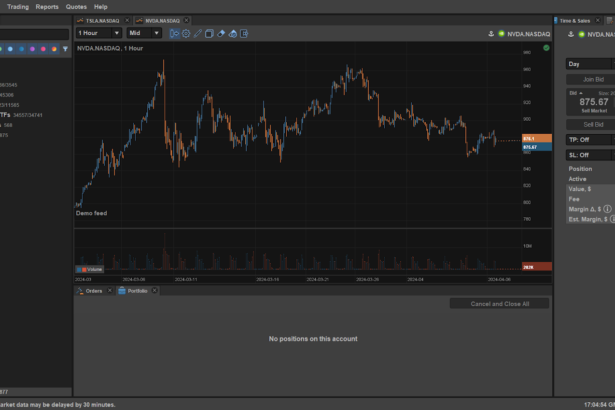Click the filter funnel icon in left panel
The width and height of the screenshot is (615, 410).
point(65,48)
